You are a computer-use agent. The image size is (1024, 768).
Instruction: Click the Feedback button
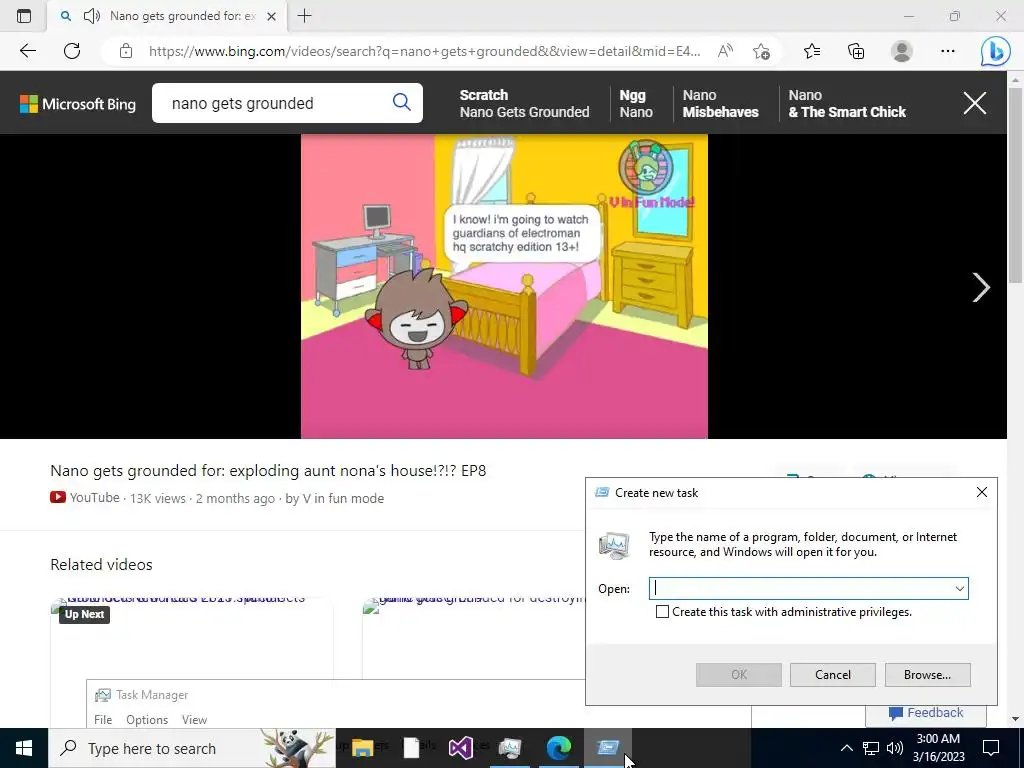click(926, 713)
